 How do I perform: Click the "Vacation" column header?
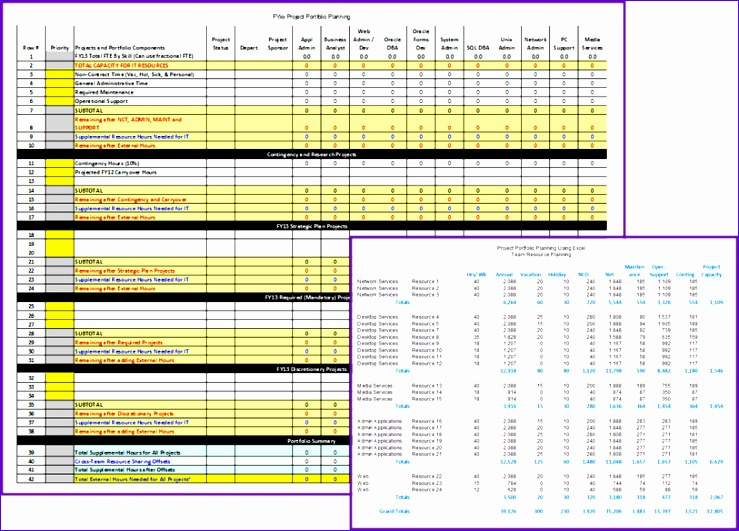(531, 274)
